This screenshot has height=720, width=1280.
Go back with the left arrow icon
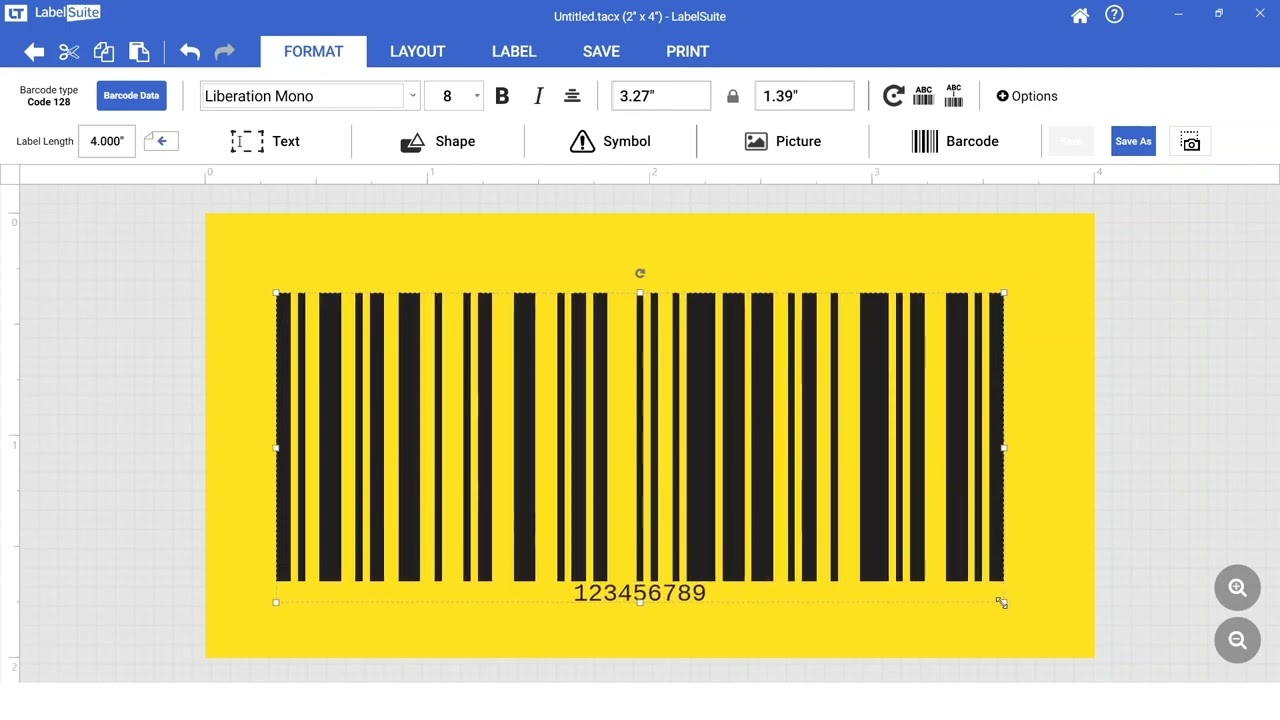(x=34, y=52)
